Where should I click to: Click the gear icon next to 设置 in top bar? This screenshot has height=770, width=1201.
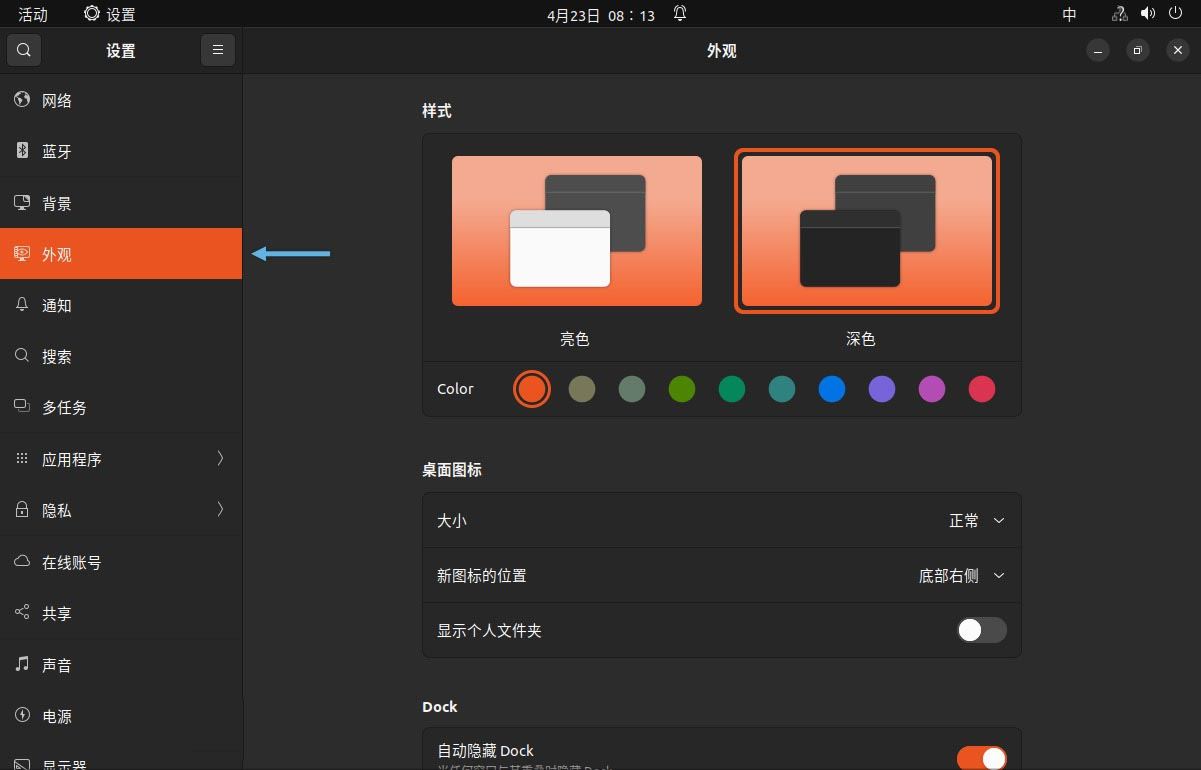point(92,14)
